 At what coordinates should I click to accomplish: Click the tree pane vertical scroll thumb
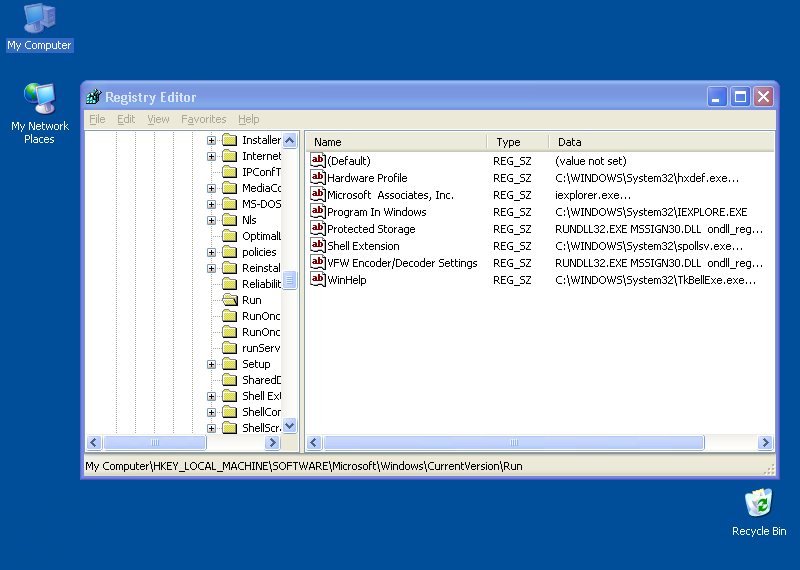point(289,280)
